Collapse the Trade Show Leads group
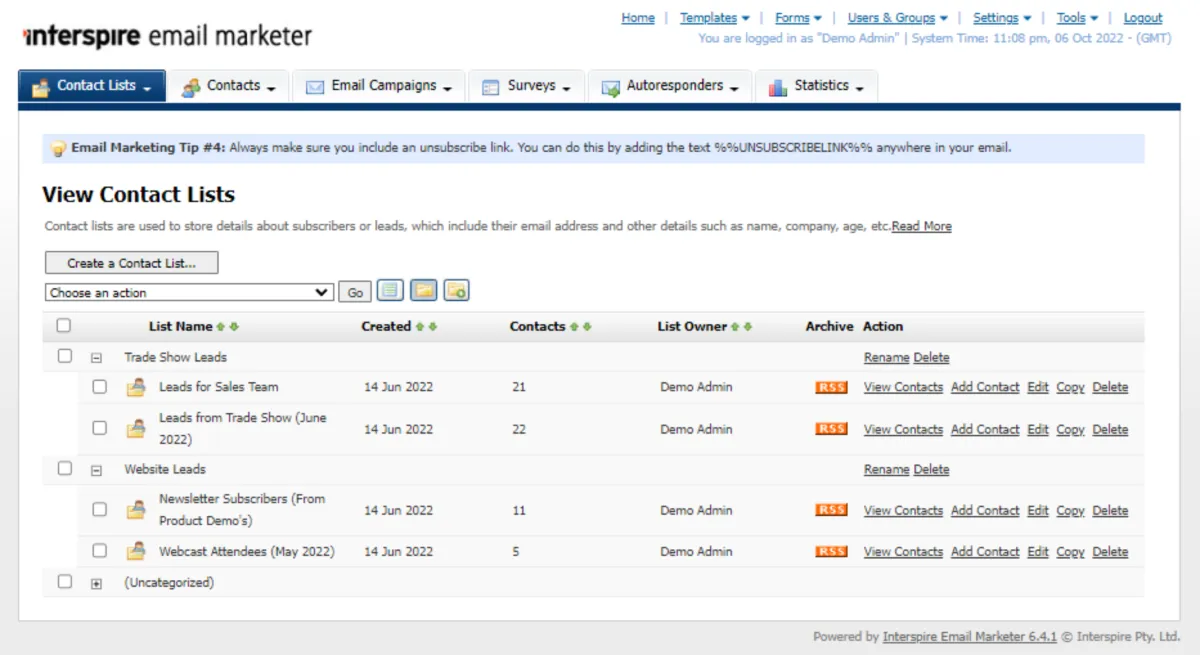The image size is (1200, 655). [x=96, y=357]
